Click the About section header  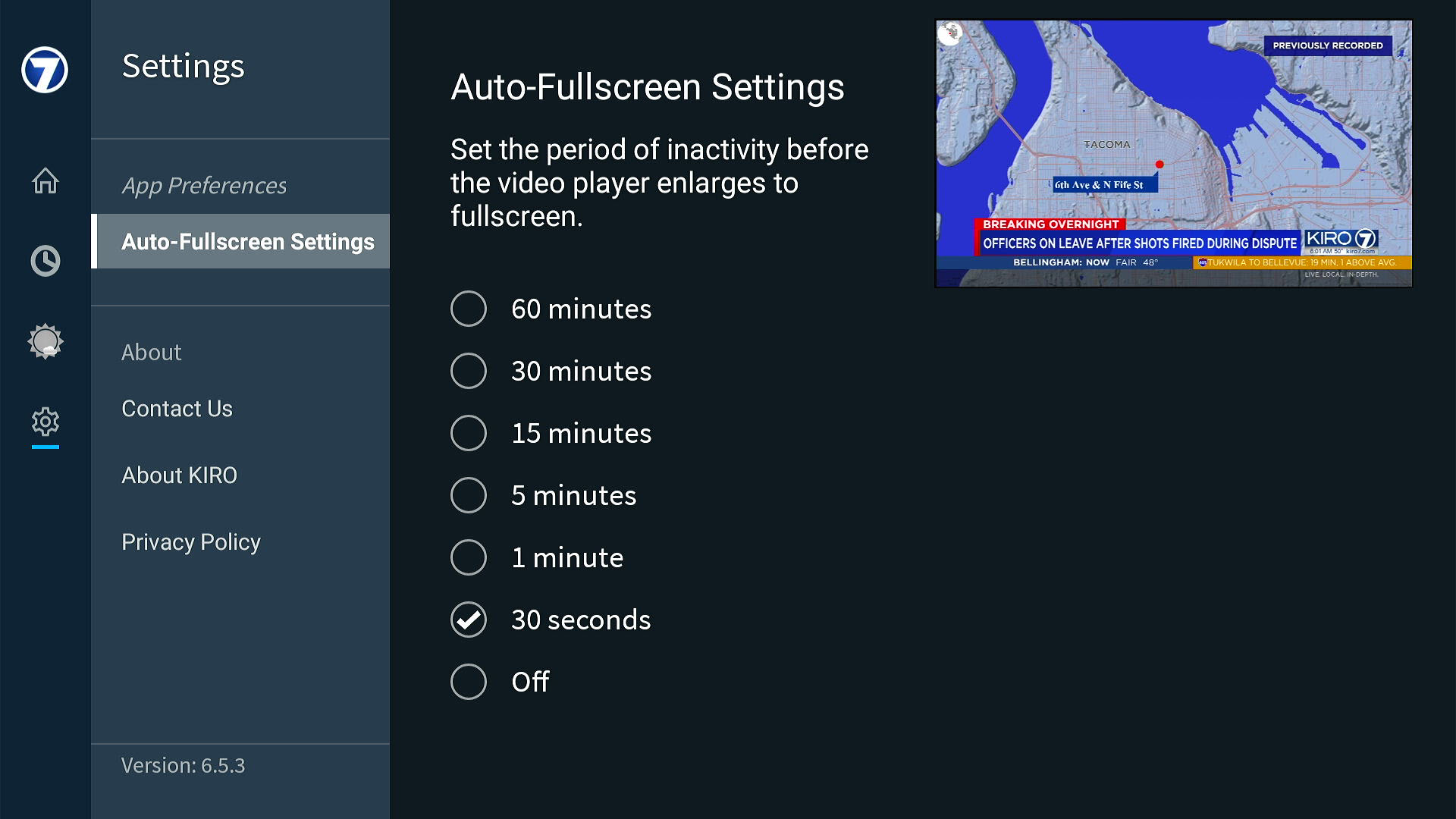(151, 353)
